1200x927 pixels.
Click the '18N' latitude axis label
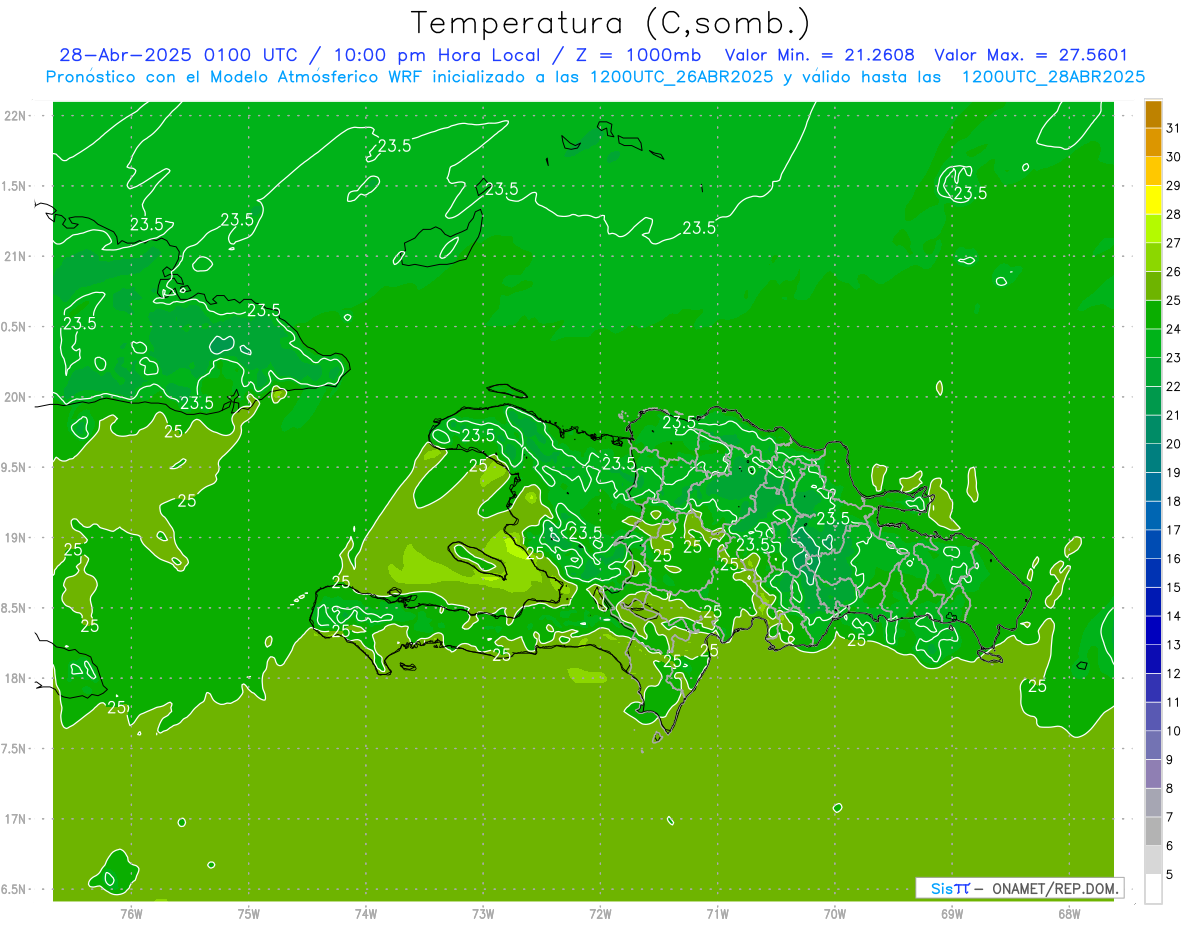click(17, 678)
